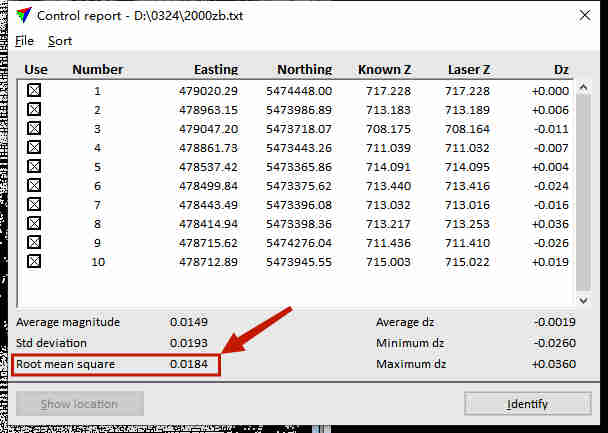Toggle Use checkbox for point 8
Screen dimensions: 608x433
(x=34, y=224)
